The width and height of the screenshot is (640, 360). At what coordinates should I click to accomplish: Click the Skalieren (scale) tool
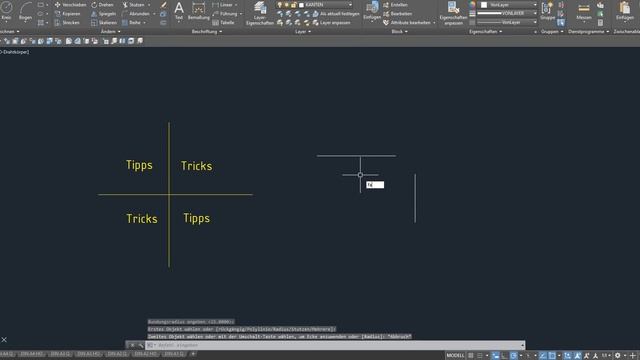tap(104, 23)
